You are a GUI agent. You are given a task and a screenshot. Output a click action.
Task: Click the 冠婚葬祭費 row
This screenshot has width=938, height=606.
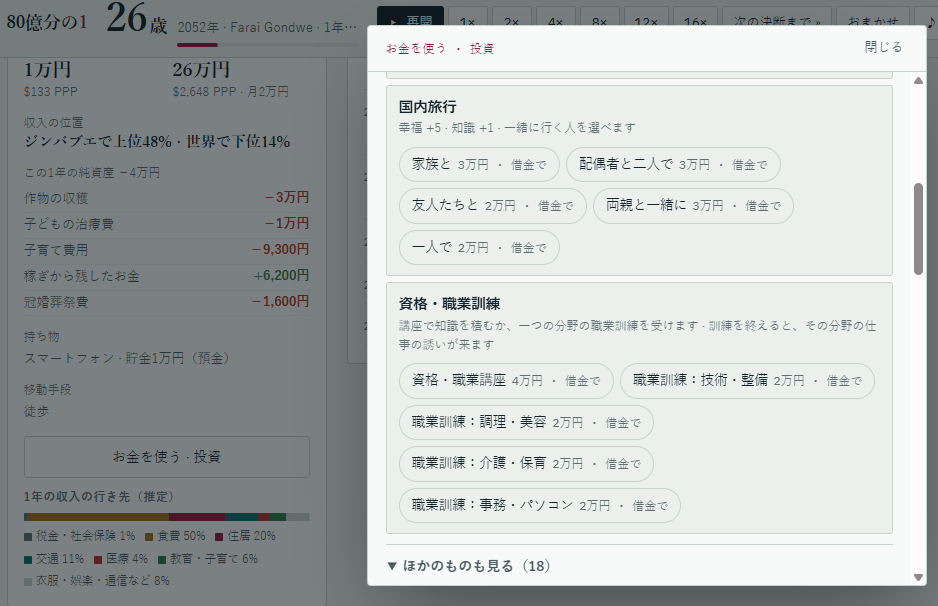pyautogui.click(x=167, y=302)
